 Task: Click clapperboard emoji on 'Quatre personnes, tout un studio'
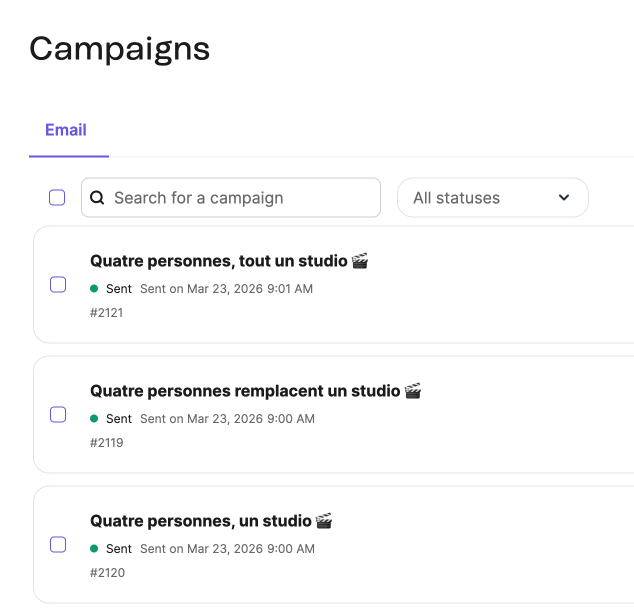click(360, 261)
